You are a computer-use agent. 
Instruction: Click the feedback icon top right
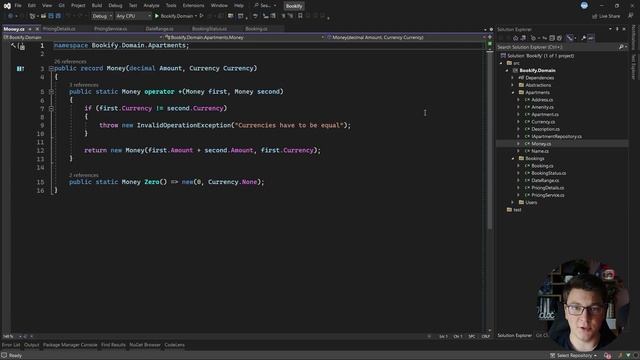631,16
